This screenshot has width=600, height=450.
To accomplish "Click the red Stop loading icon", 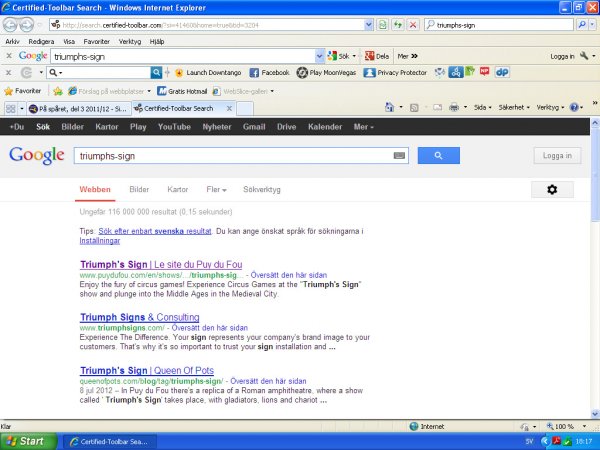I will (413, 25).
